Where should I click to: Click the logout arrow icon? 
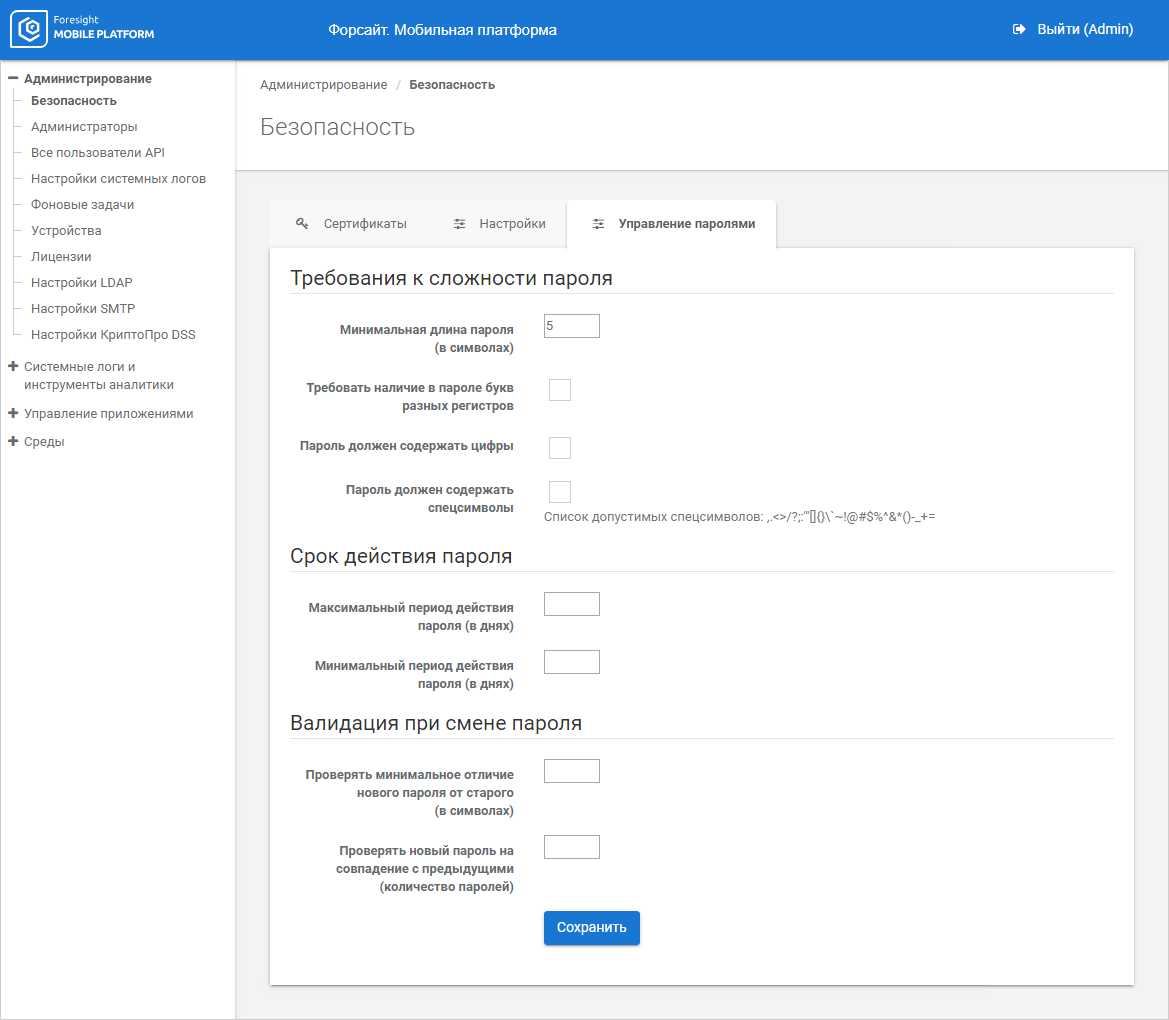(x=1019, y=30)
